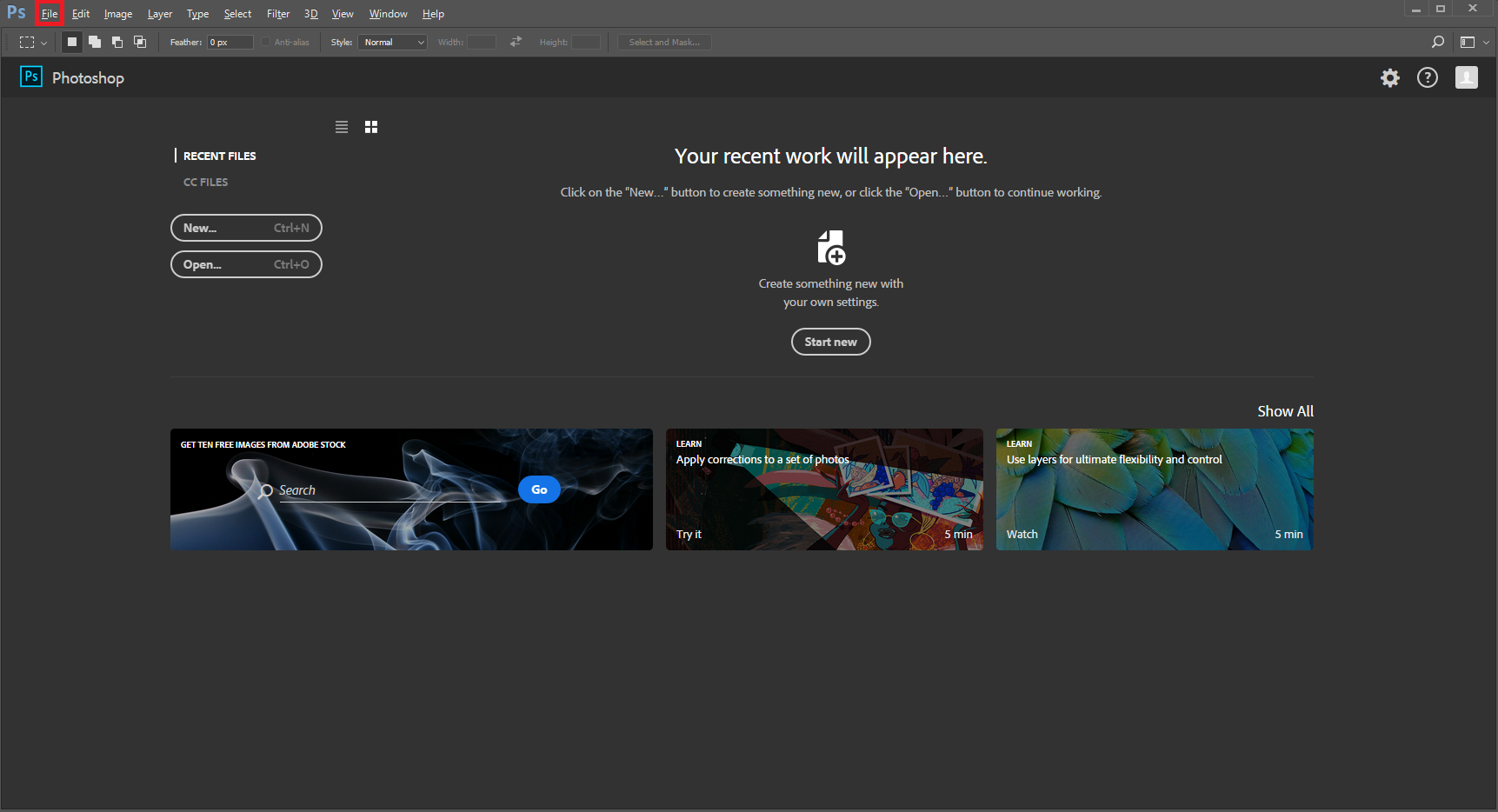Open the search magnifier icon in options bar
Image resolution: width=1498 pixels, height=812 pixels.
click(1438, 42)
